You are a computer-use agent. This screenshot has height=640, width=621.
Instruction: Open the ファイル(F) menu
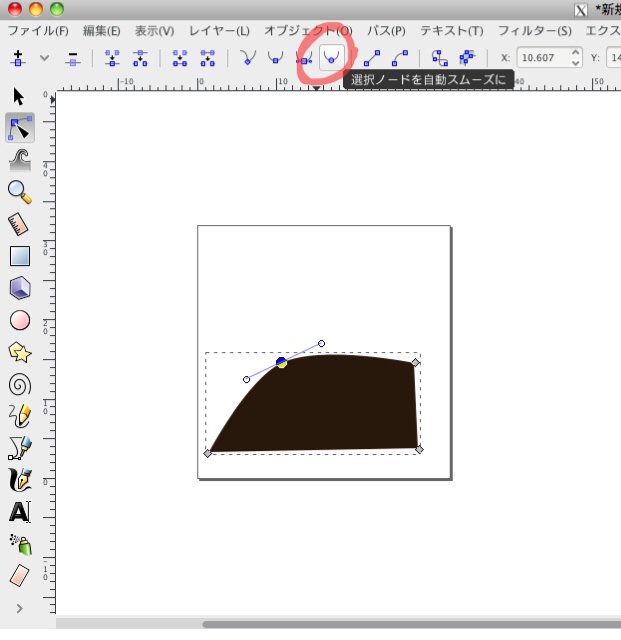tap(38, 31)
